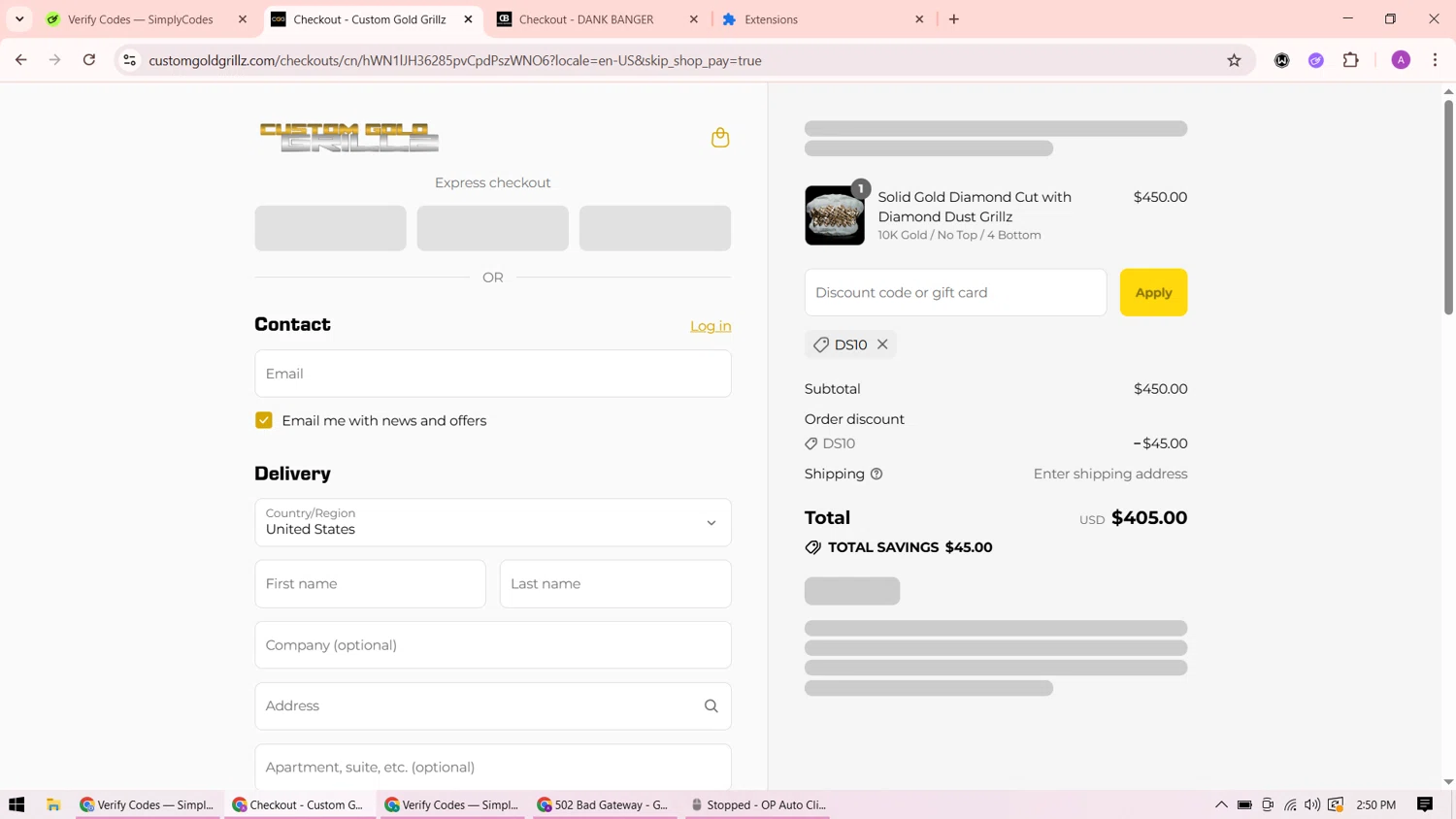Focus the First name field
The height and width of the screenshot is (819, 1456).
pyautogui.click(x=370, y=584)
